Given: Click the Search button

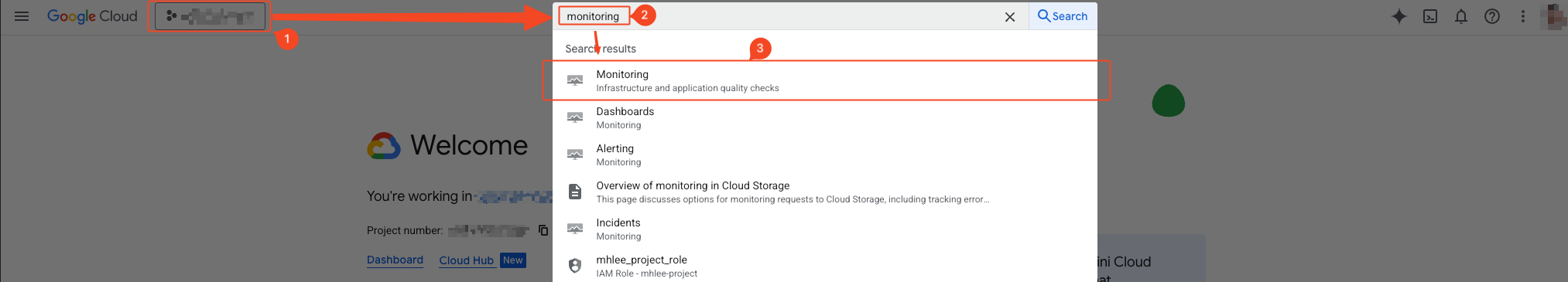Looking at the screenshot, I should click(1063, 16).
